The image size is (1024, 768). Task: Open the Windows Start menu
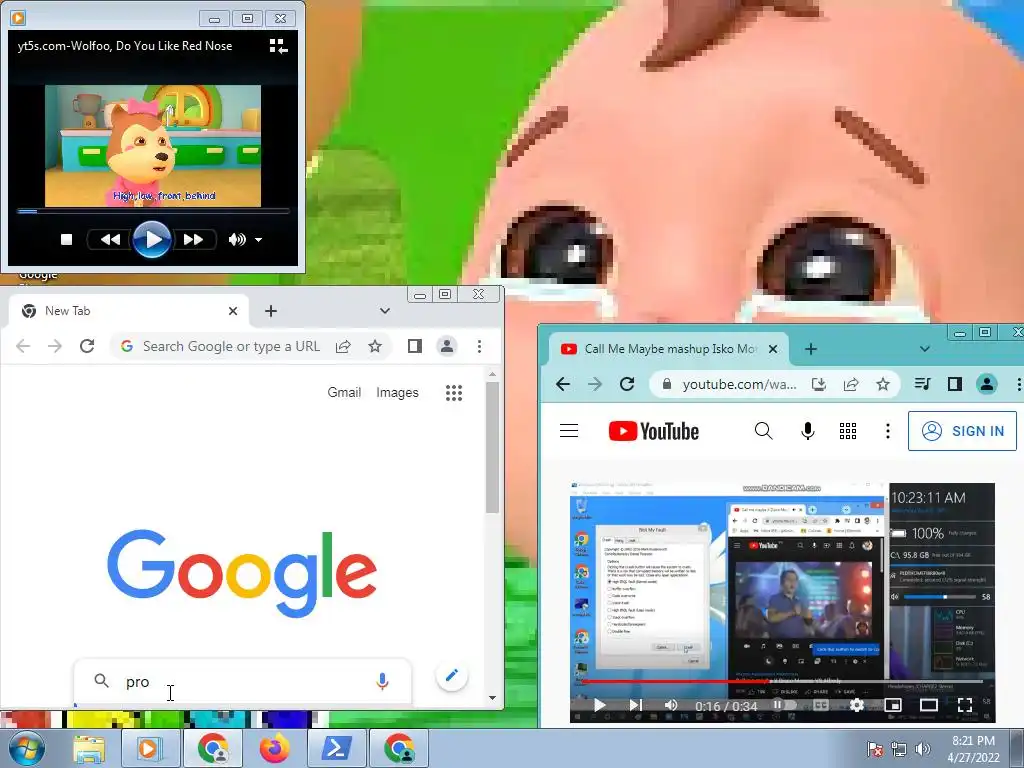coord(25,748)
